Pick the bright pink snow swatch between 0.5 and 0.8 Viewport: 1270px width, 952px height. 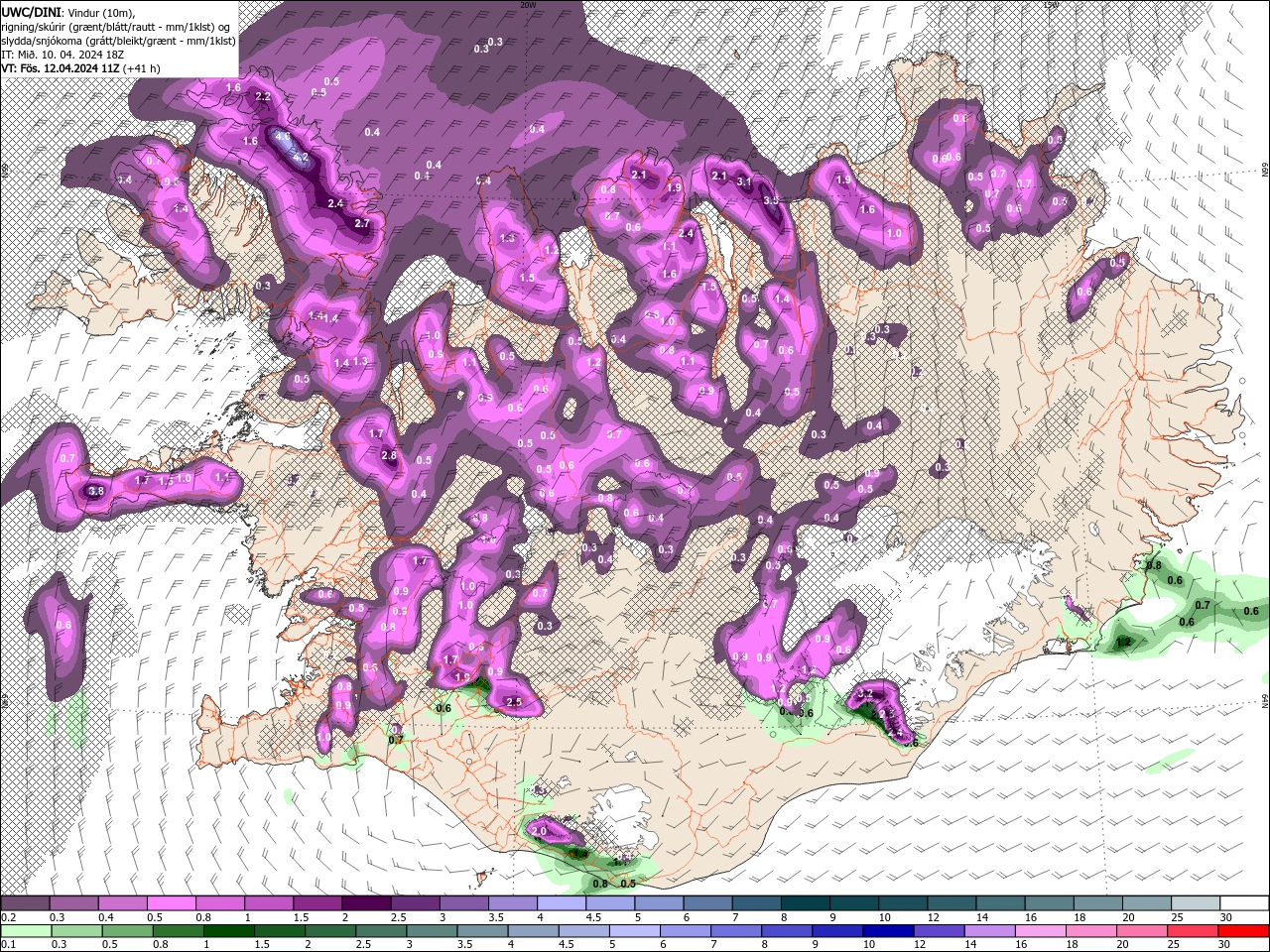[171, 903]
